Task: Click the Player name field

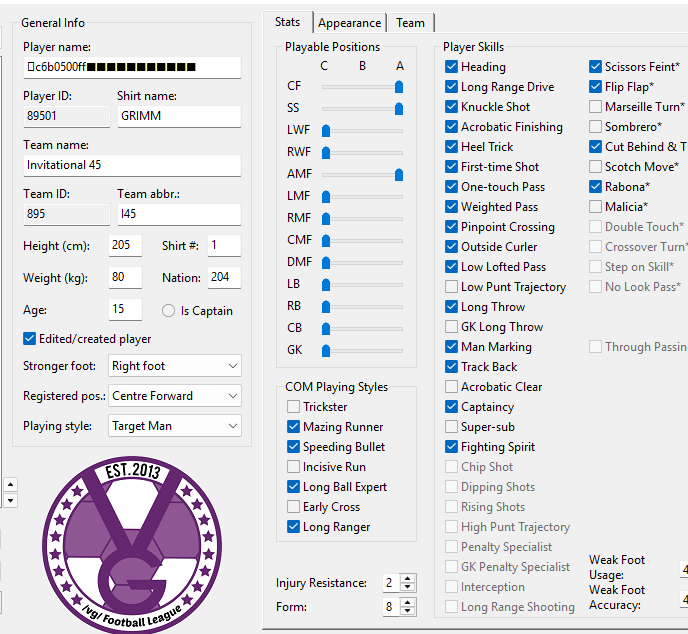Action: 132,67
